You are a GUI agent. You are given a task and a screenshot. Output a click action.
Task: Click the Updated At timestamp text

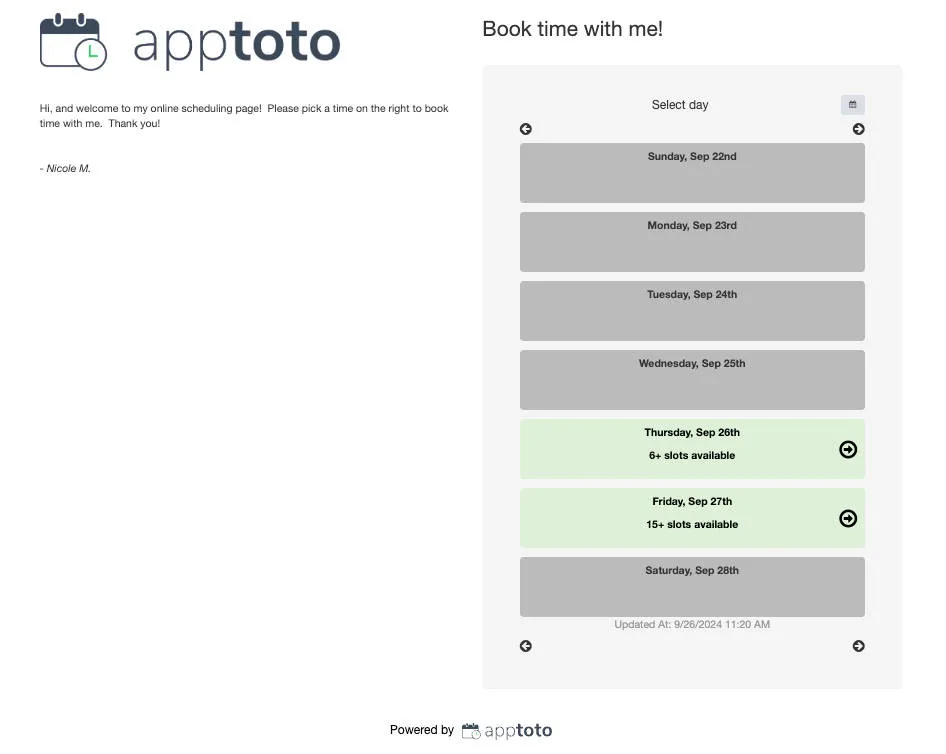point(692,623)
